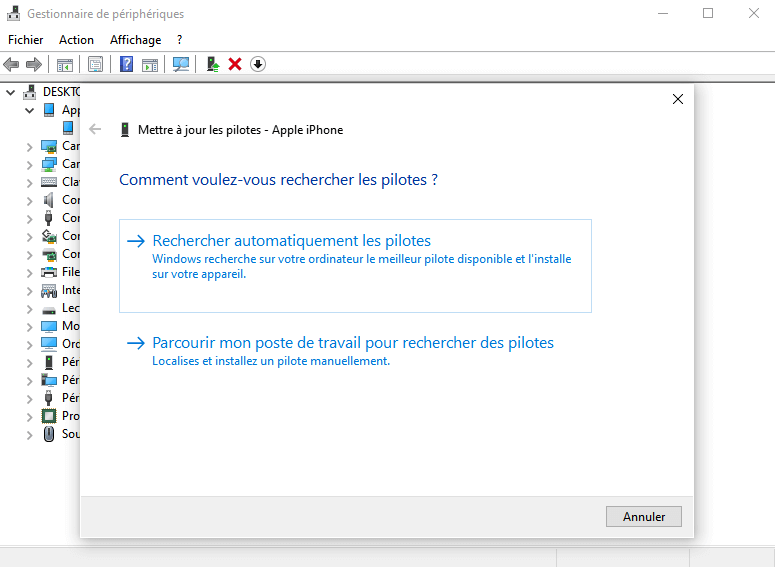Expand the processor category in device tree
The image size is (775, 567).
[x=29, y=416]
